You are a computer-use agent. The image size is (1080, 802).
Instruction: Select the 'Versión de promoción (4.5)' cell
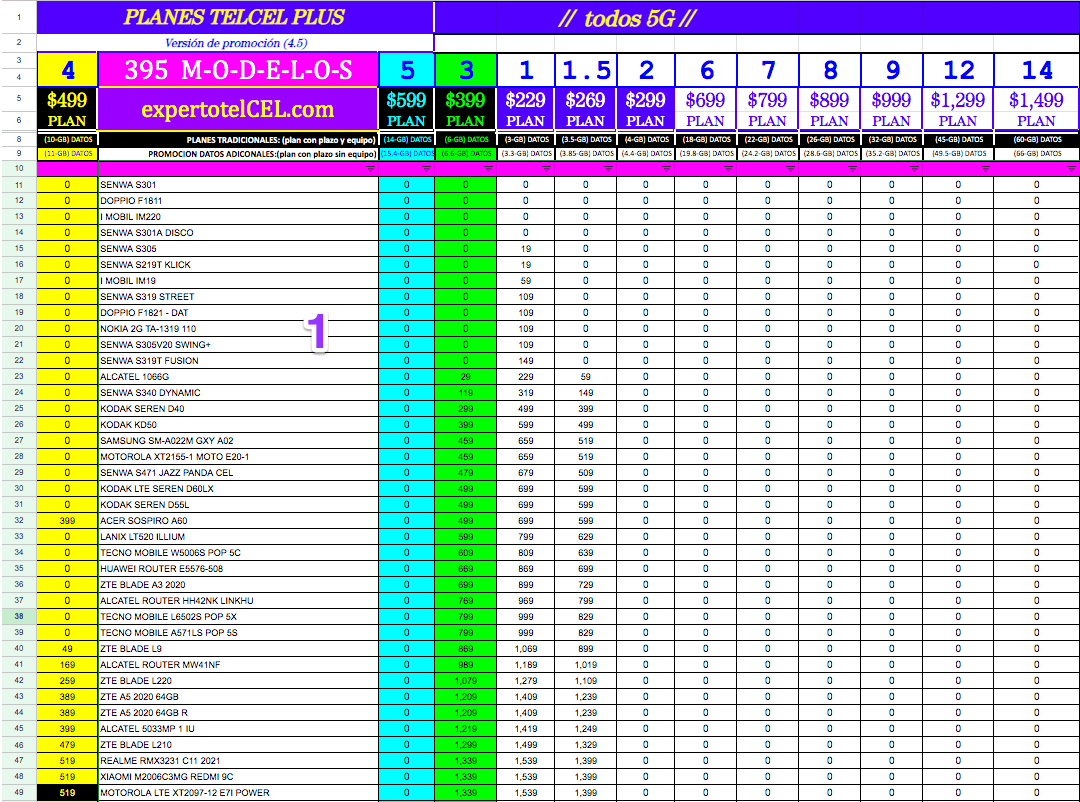tap(235, 43)
